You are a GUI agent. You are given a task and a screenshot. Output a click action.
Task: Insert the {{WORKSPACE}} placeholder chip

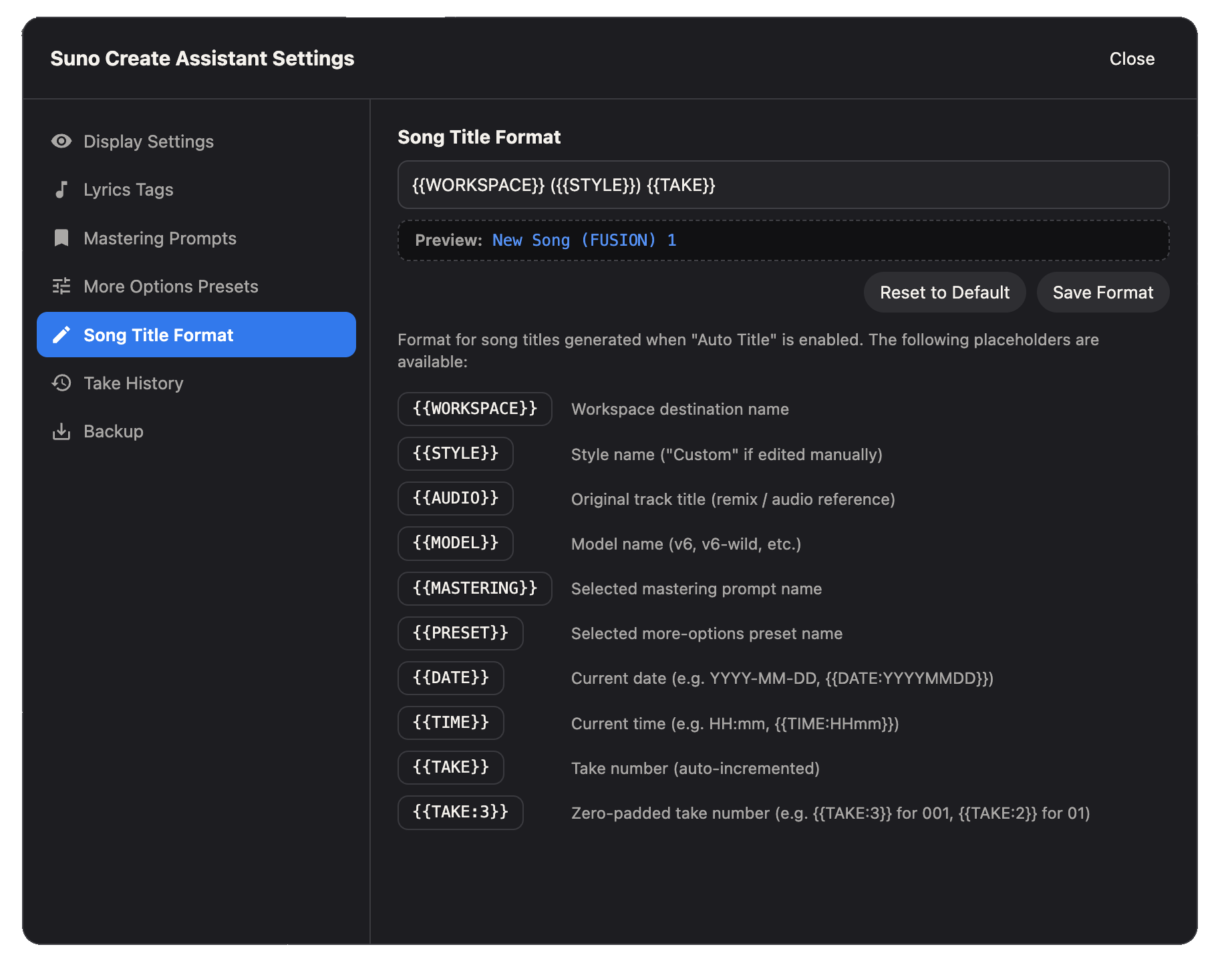pyautogui.click(x=475, y=409)
